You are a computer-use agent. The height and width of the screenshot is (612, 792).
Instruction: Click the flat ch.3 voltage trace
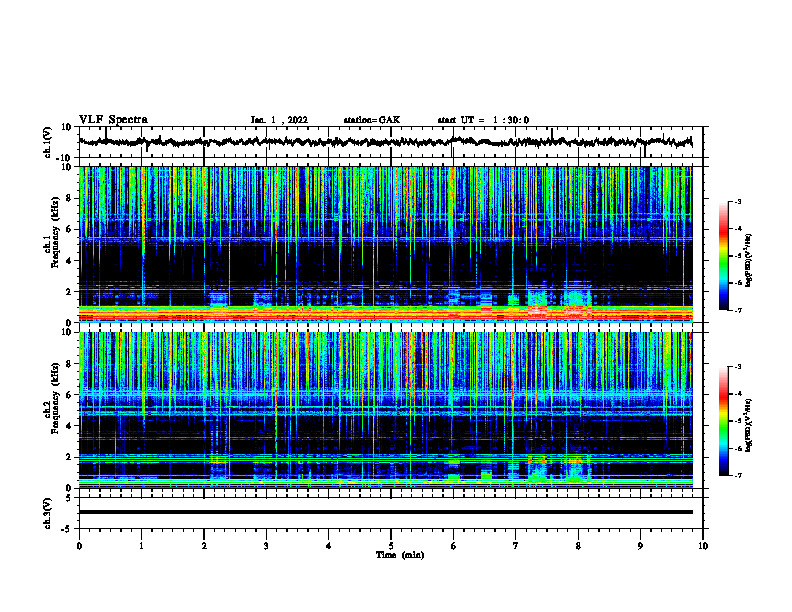(x=385, y=512)
